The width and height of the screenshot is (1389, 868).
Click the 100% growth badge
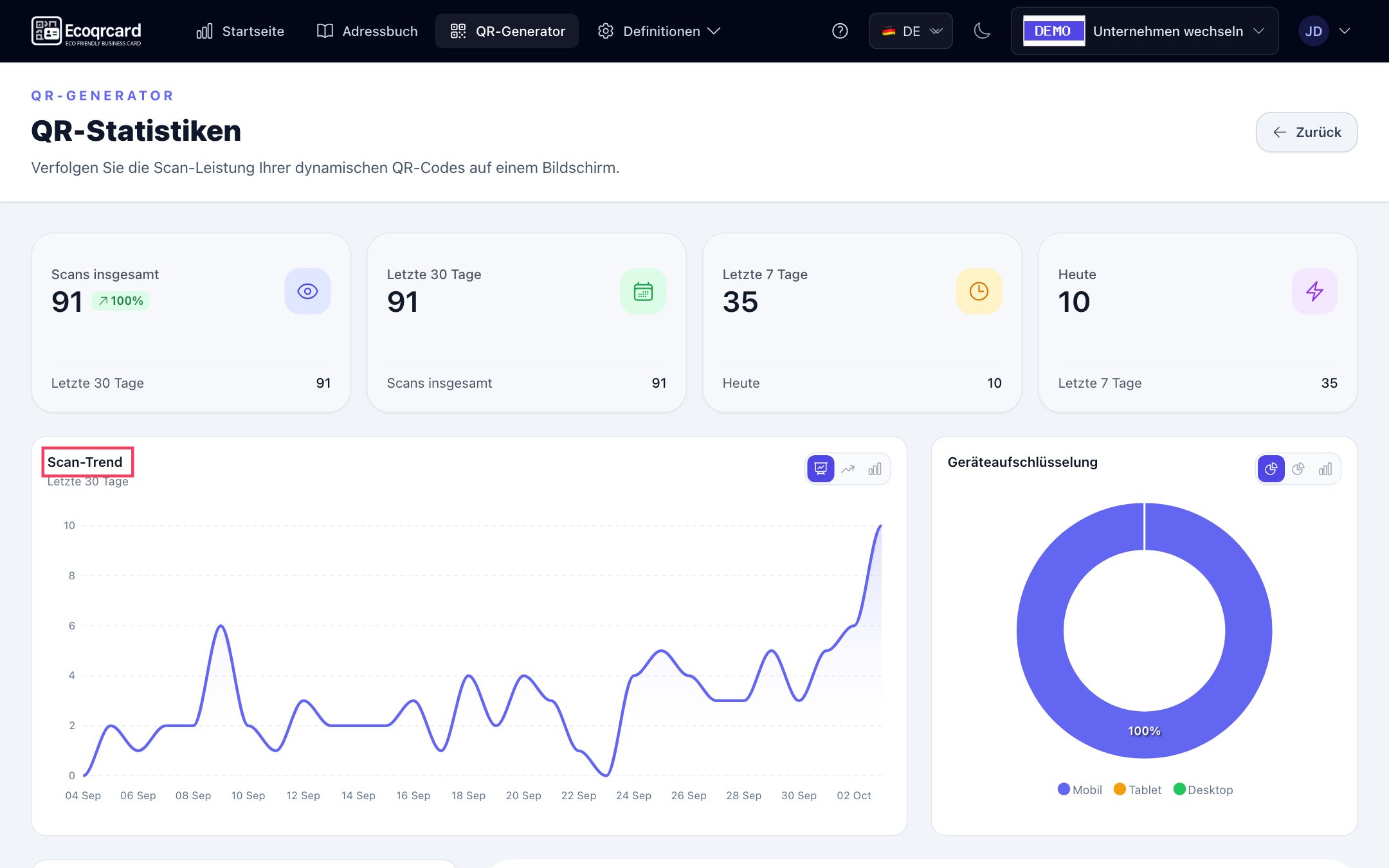[x=120, y=301]
